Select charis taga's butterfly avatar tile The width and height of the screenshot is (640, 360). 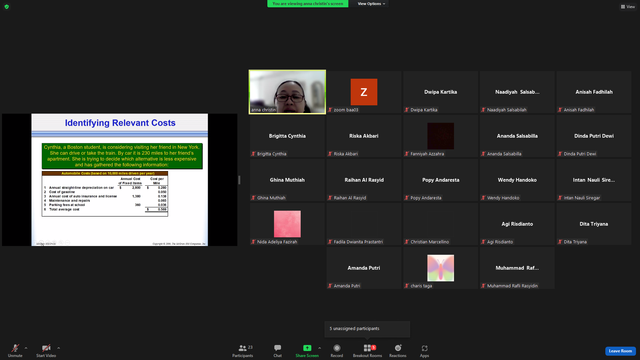click(x=440, y=268)
